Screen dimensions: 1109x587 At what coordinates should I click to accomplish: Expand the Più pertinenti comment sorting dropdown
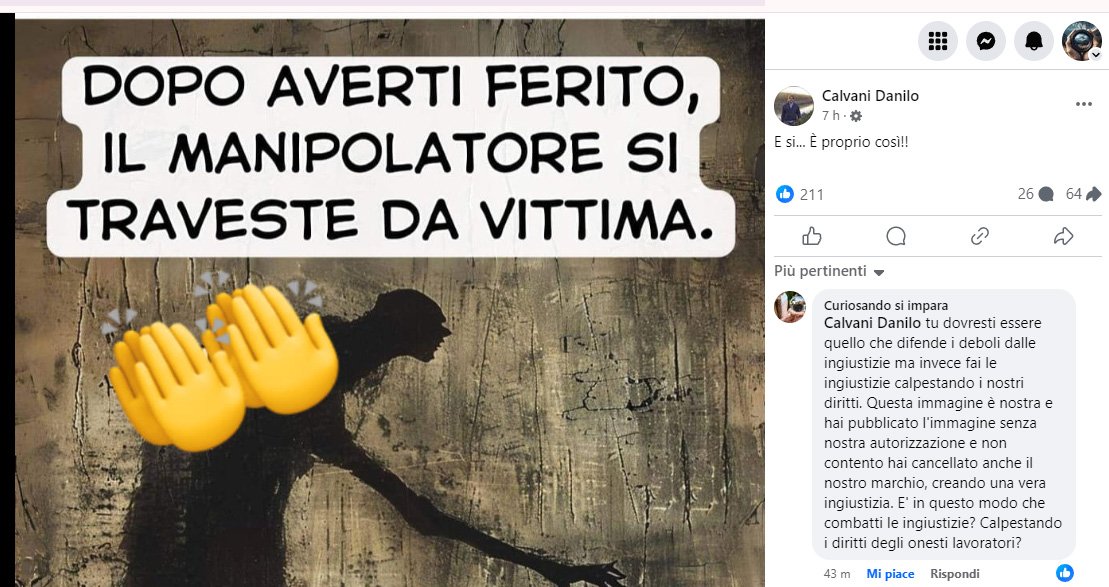point(829,271)
